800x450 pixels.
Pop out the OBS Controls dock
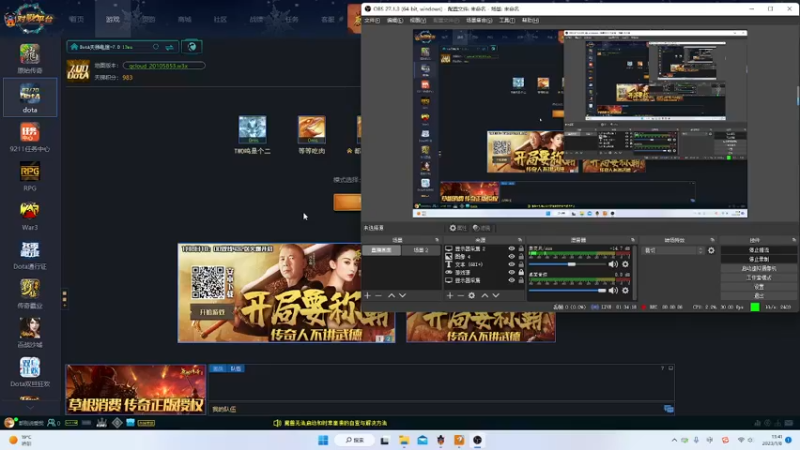(x=794, y=240)
